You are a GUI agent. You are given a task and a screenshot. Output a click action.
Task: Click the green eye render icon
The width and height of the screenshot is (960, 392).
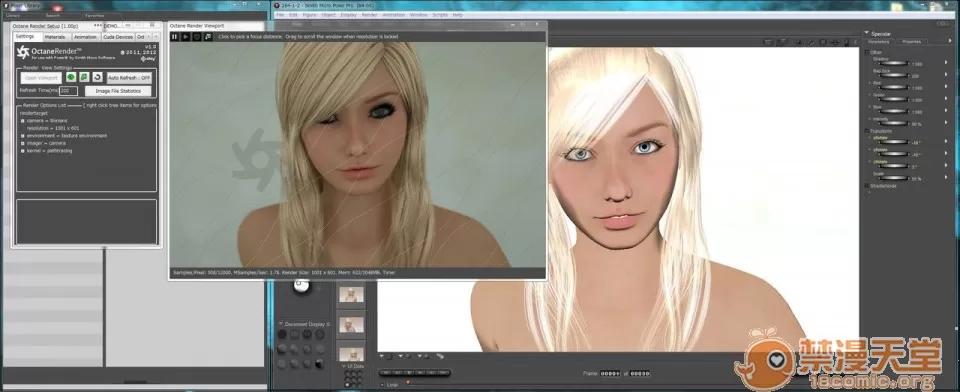pos(71,77)
